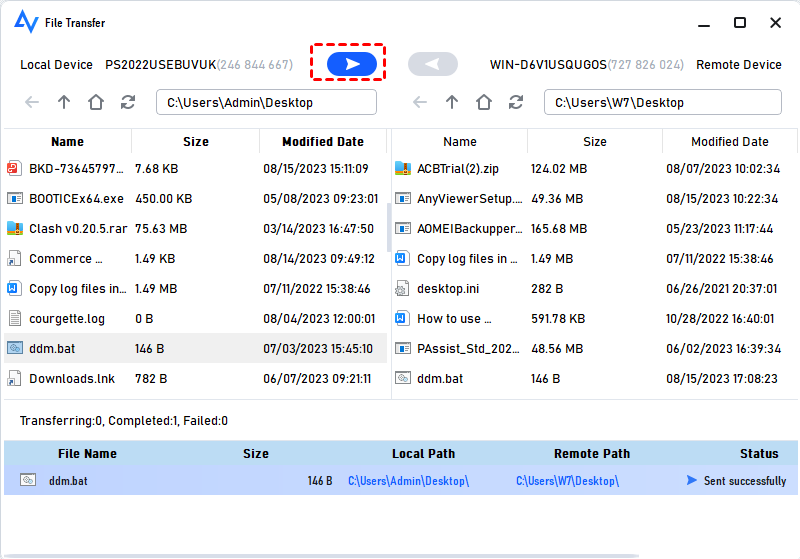The height and width of the screenshot is (559, 800).
Task: Select BOOTICEx64.exe icon in local list
Action: (x=14, y=198)
